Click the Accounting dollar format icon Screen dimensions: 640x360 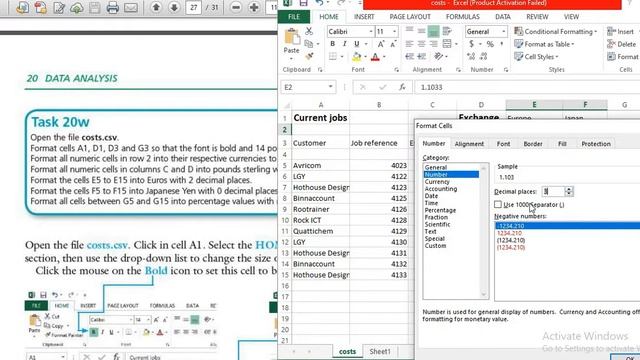pos(471,44)
